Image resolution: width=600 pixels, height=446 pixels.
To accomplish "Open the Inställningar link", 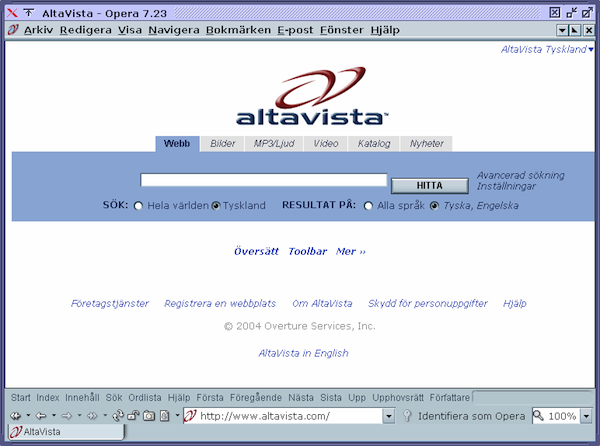I will point(506,186).
